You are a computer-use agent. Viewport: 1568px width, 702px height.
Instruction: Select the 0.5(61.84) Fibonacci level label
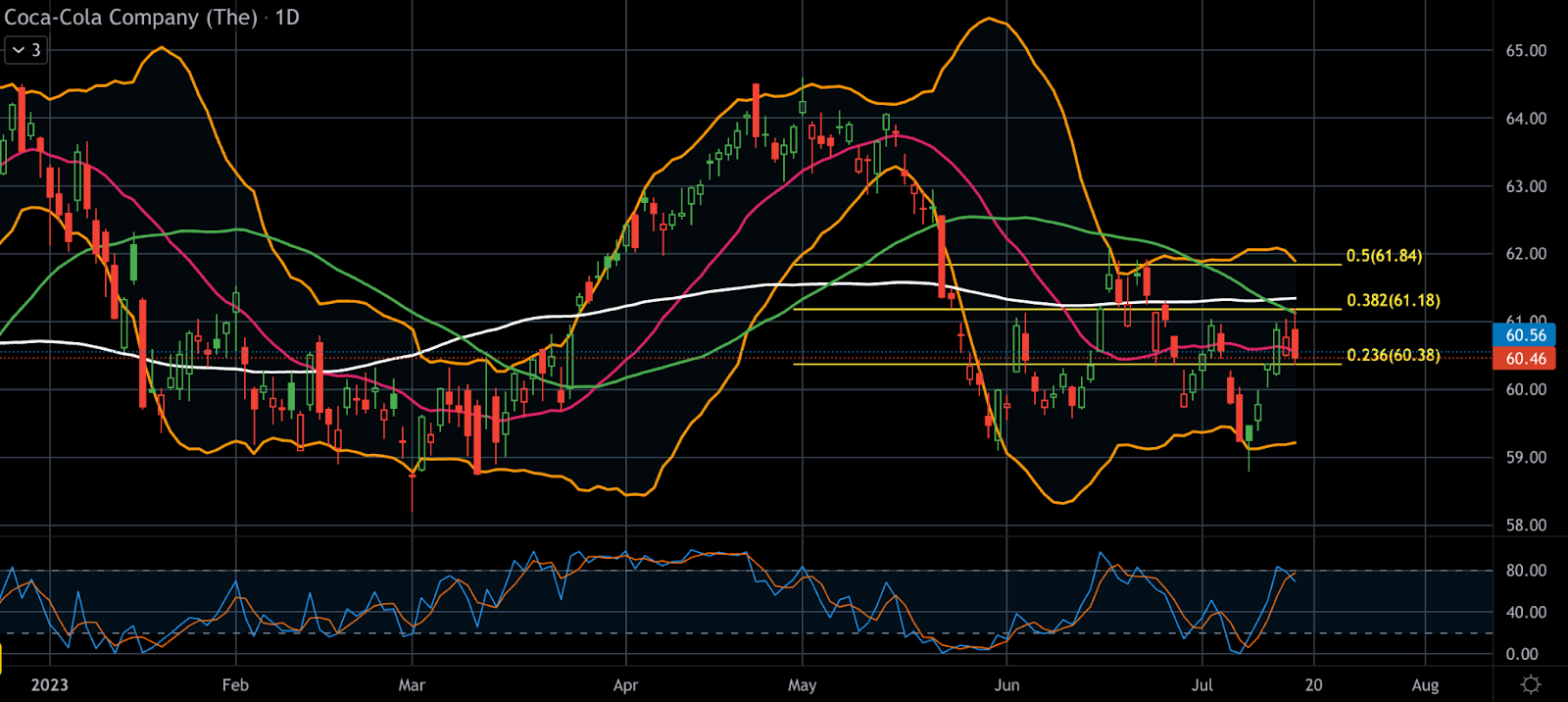(1384, 256)
